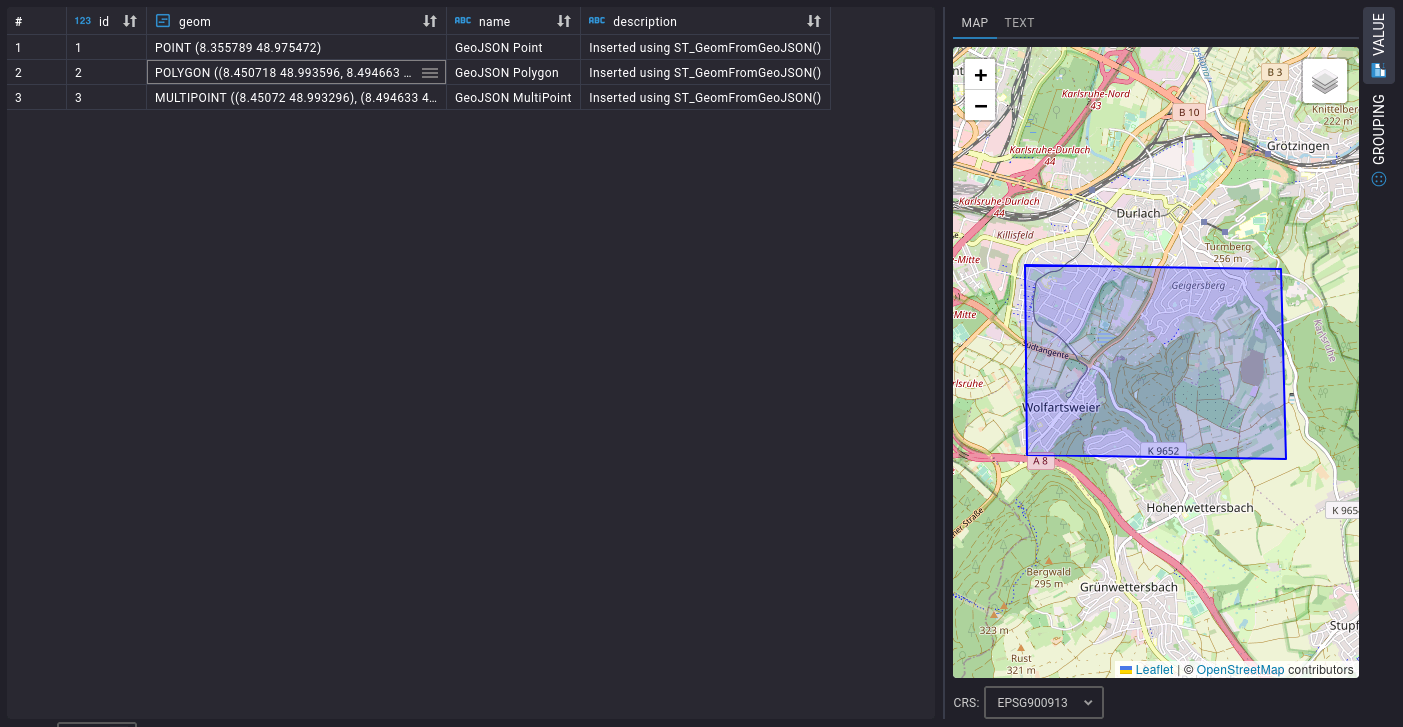Click the 123 numeric type icon on the id column
This screenshot has height=727, width=1403.
(81, 21)
